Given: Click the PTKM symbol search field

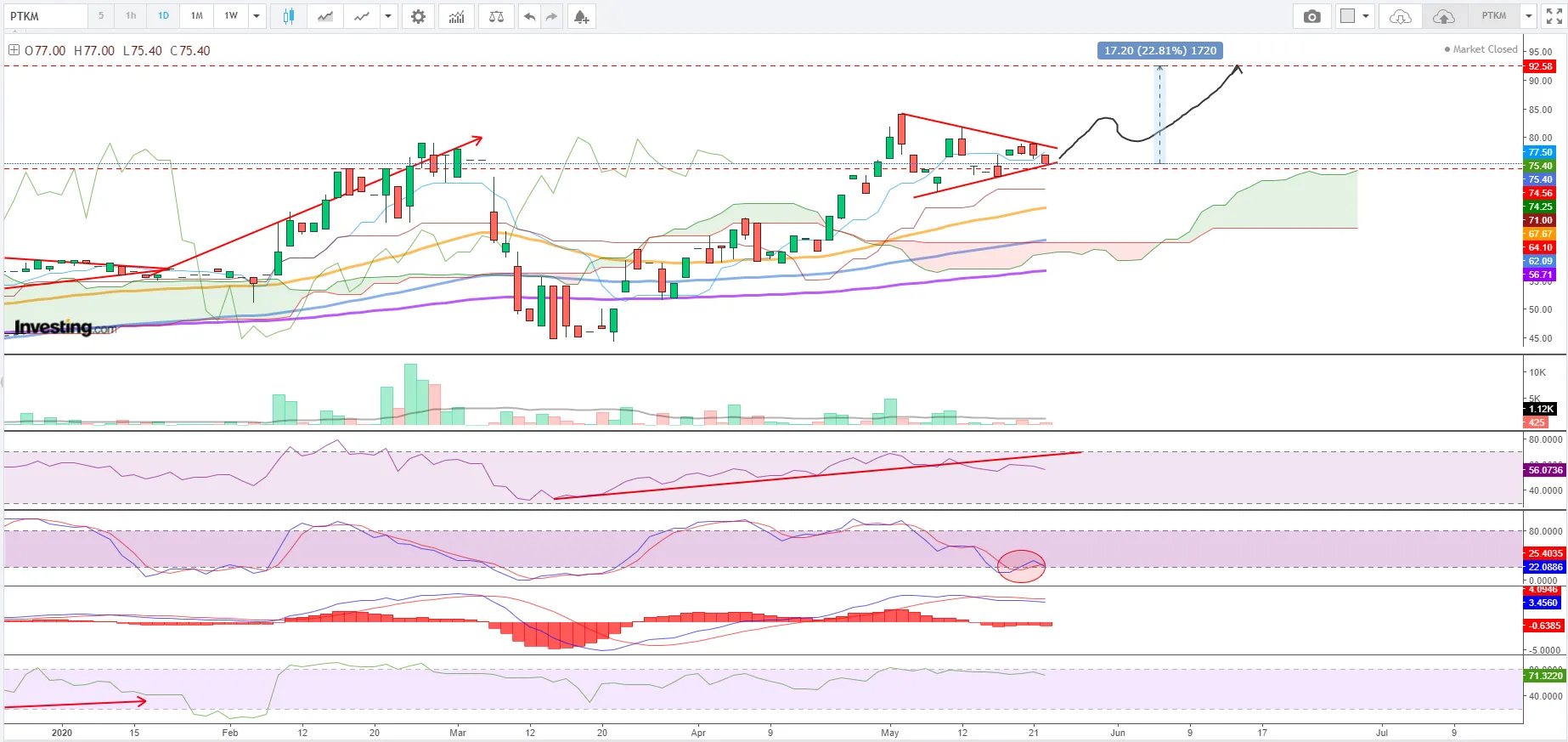Looking at the screenshot, I should (47, 16).
